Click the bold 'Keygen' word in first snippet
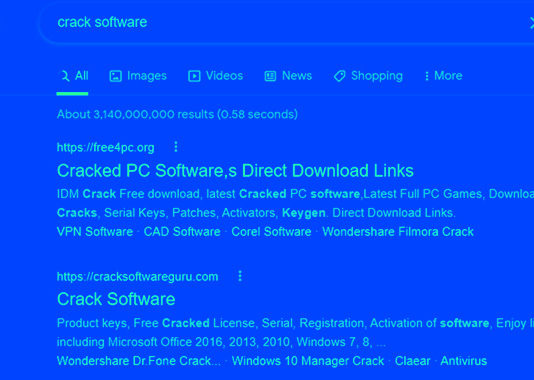Screen dimensions: 534x380 coord(303,213)
